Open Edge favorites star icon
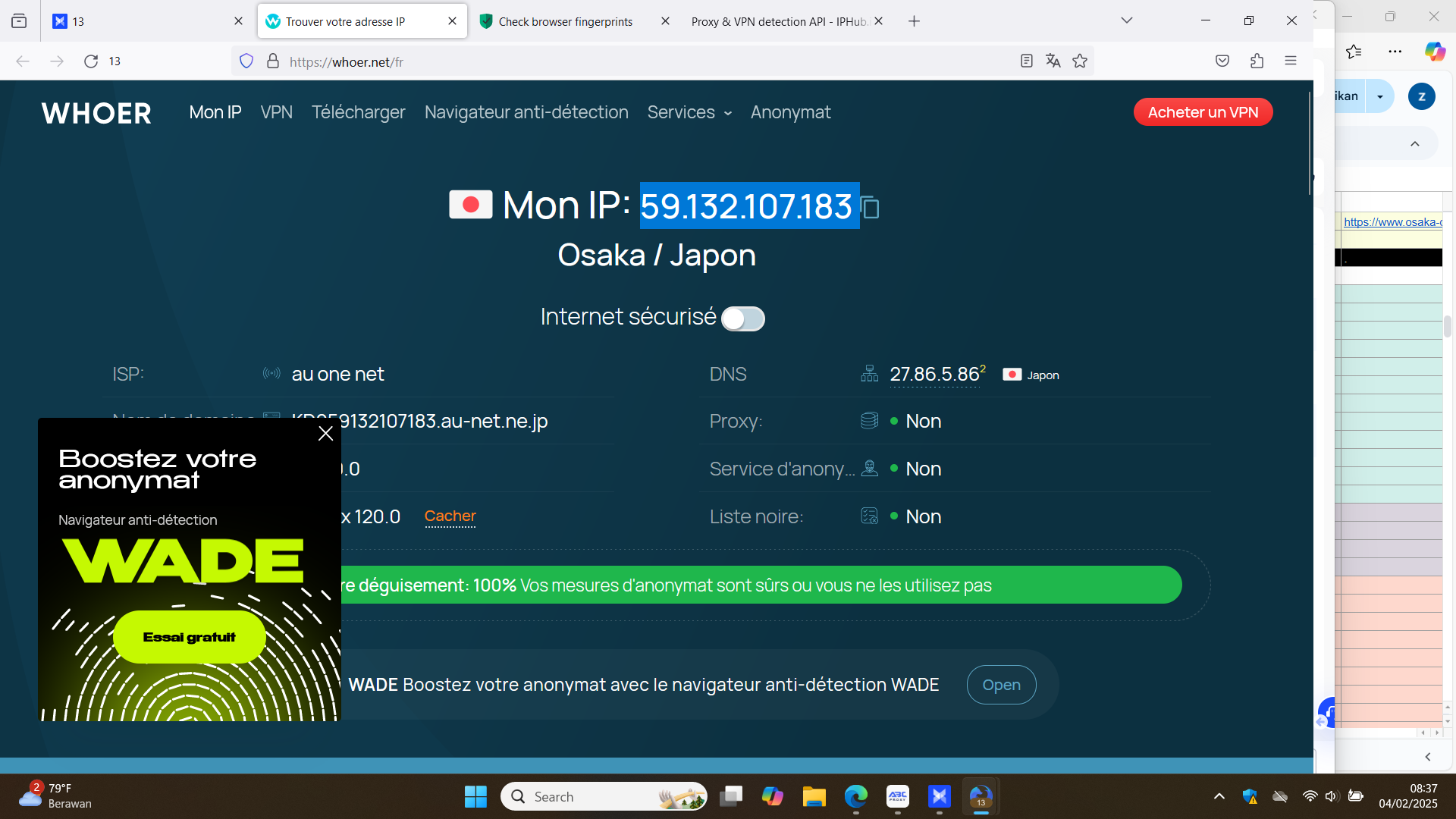Screen dimensions: 1456x819 (x=1354, y=52)
